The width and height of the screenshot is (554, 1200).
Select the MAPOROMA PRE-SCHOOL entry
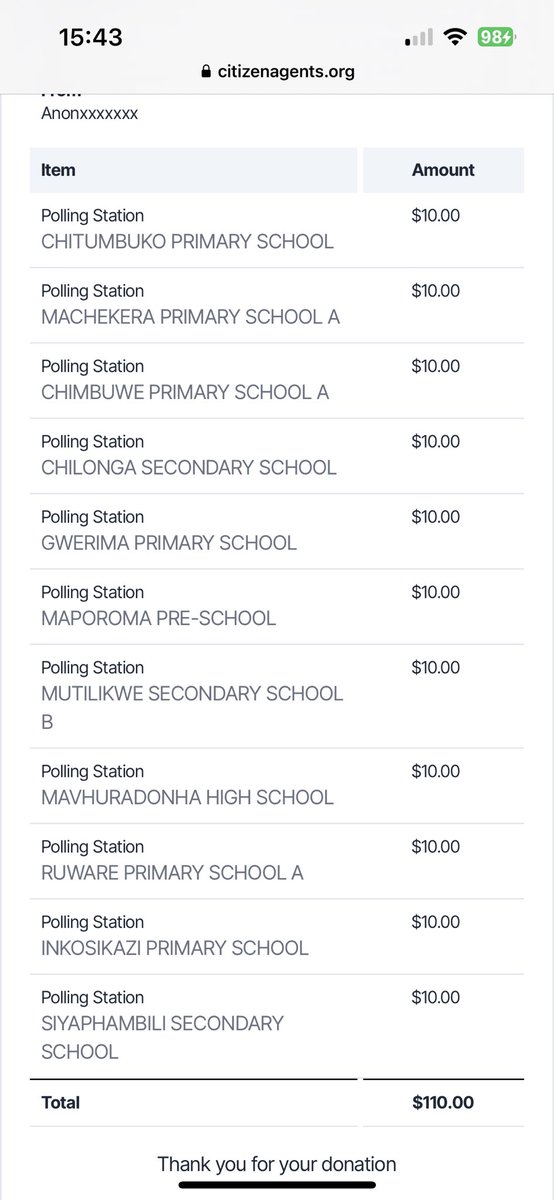[x=277, y=606]
